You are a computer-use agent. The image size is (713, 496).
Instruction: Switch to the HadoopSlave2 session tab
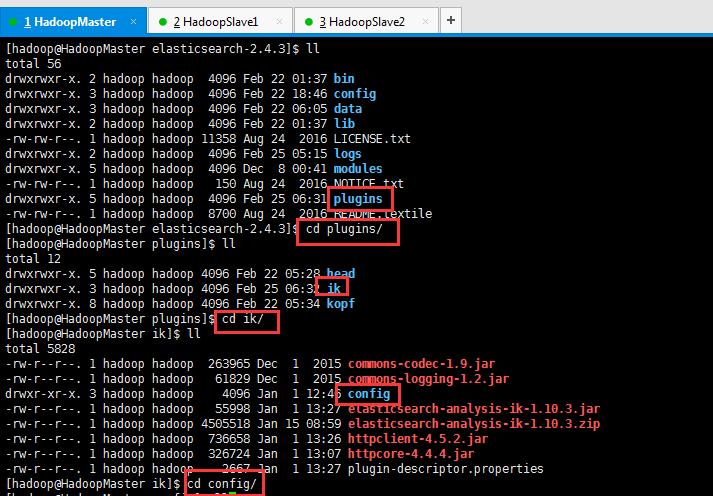pyautogui.click(x=366, y=21)
